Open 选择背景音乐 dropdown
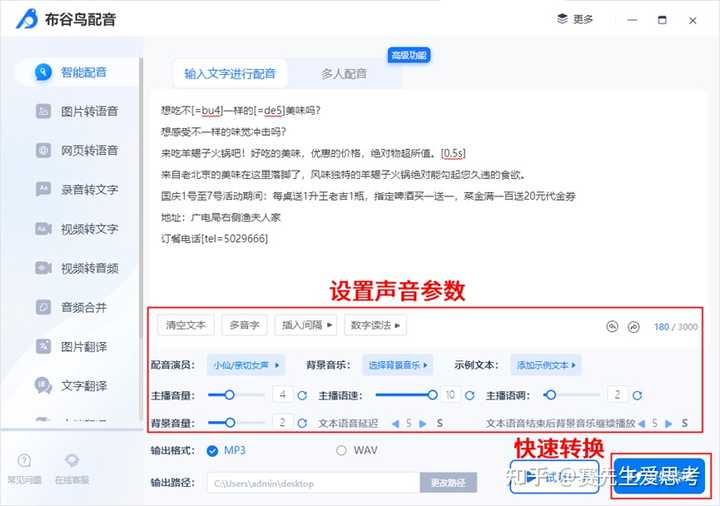 pos(398,365)
